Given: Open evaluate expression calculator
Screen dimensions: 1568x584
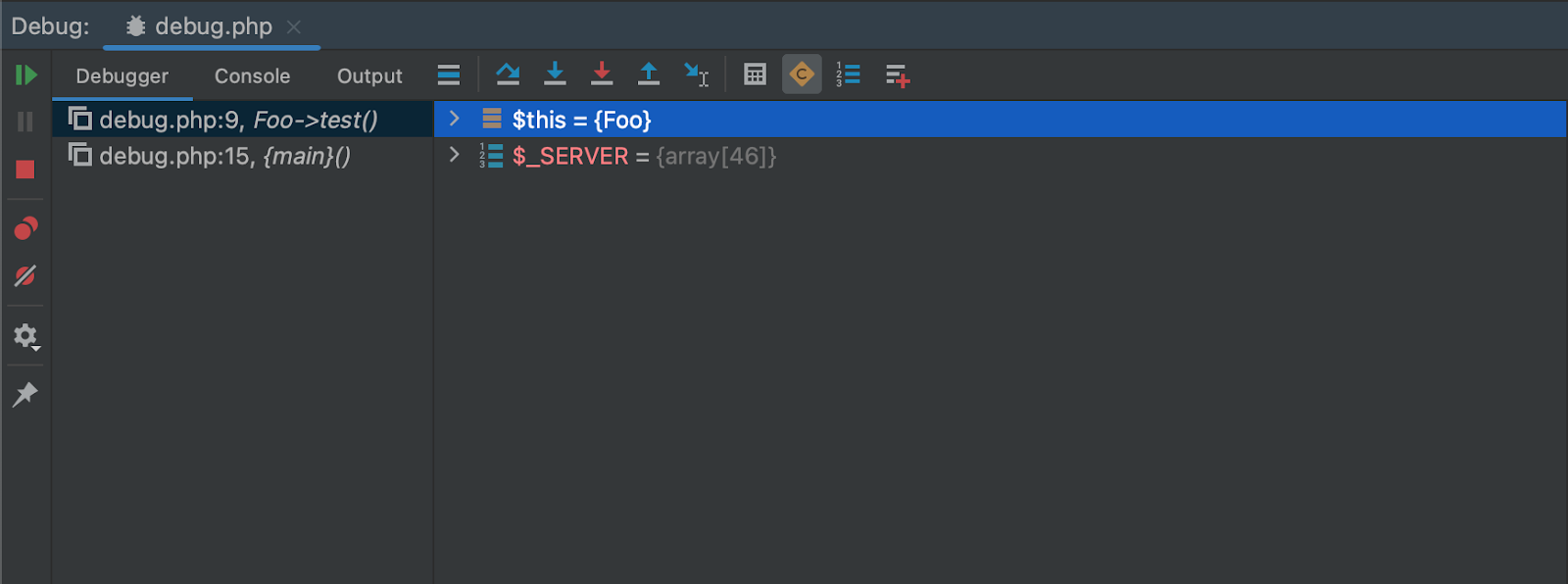Looking at the screenshot, I should click(755, 74).
